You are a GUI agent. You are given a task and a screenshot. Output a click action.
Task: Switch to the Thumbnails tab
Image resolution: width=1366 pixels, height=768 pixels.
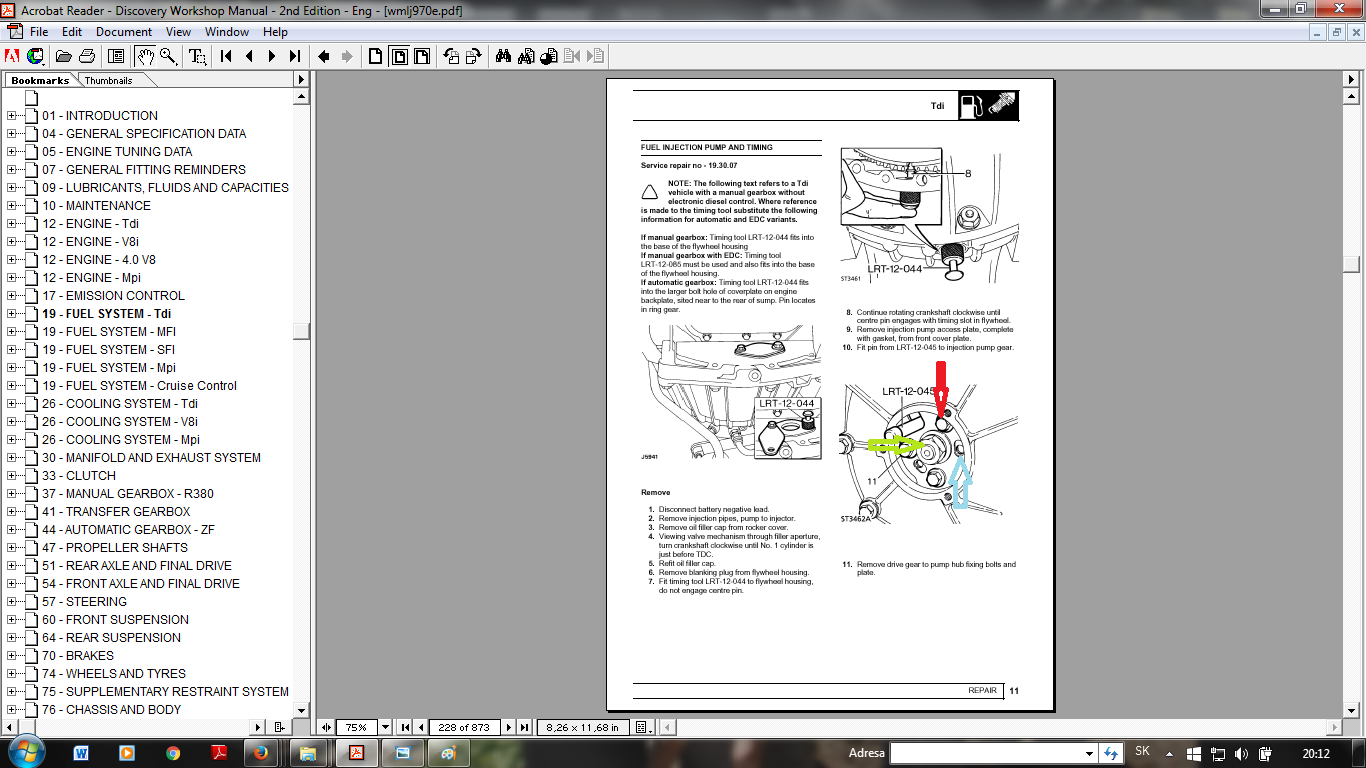(108, 80)
